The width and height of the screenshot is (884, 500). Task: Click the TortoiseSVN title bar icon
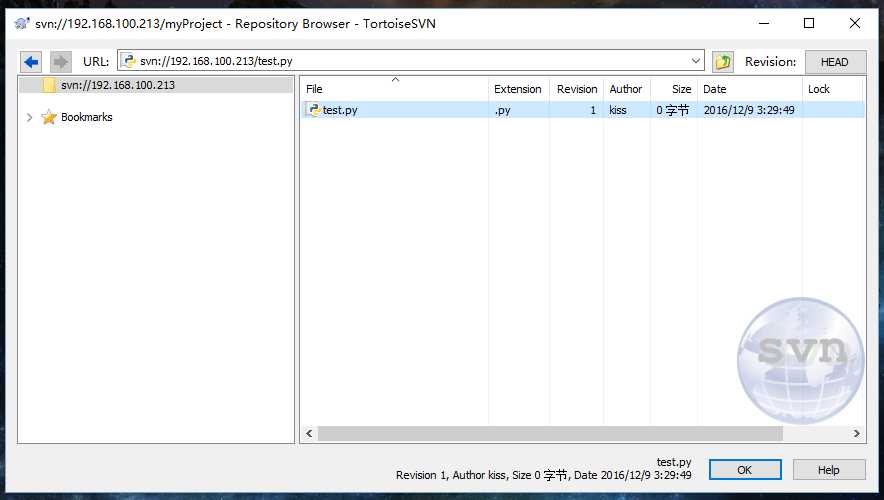click(22, 24)
